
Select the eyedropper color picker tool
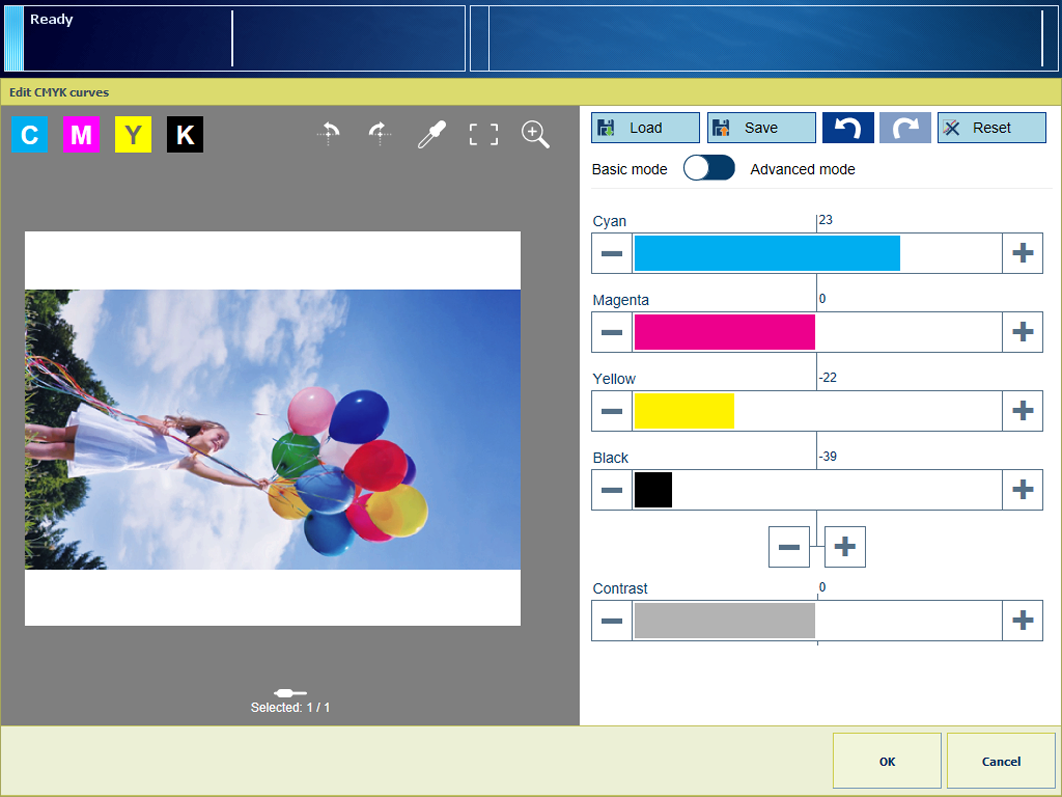click(431, 135)
